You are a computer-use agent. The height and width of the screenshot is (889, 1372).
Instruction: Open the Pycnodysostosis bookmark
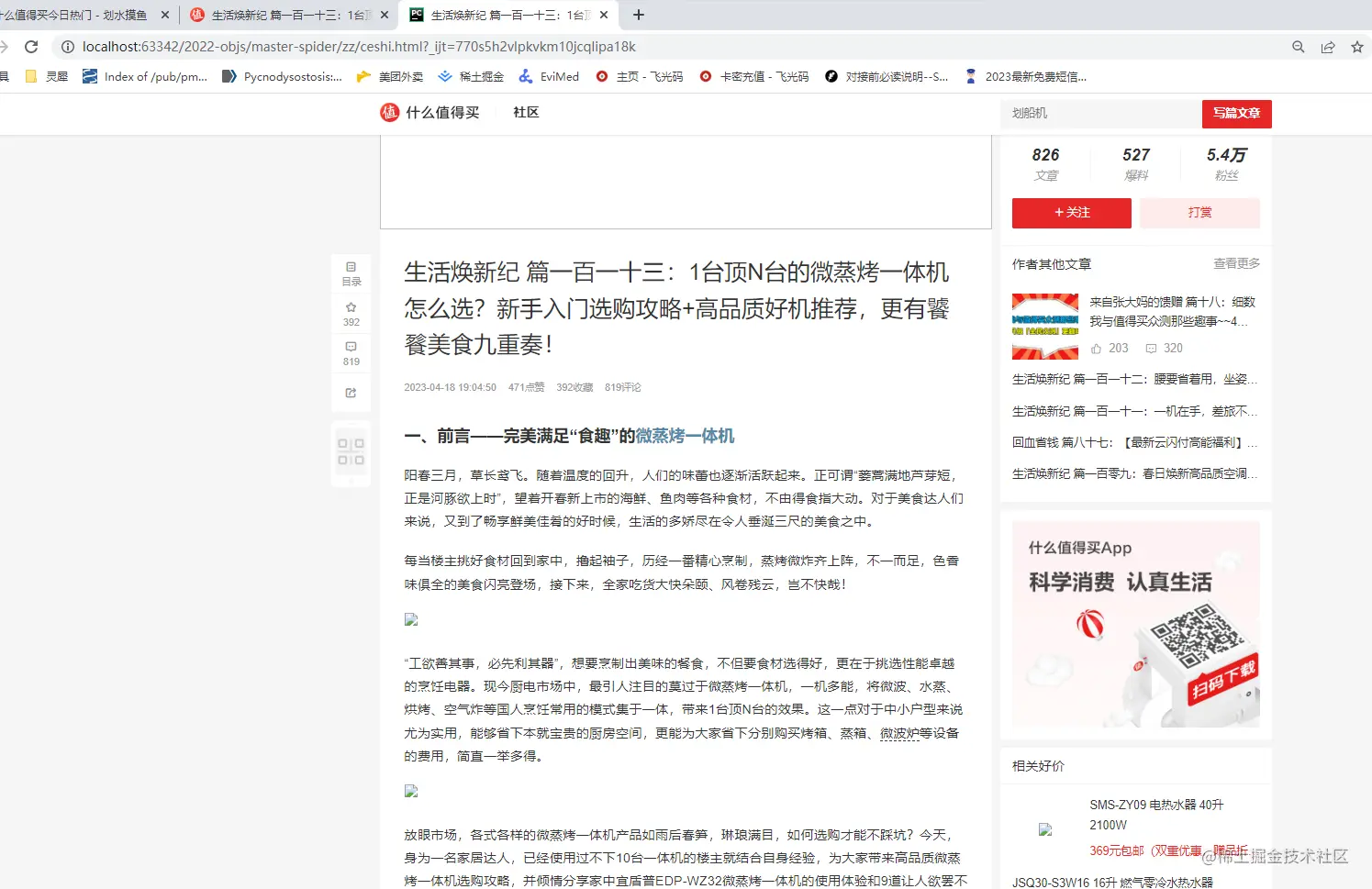click(282, 77)
